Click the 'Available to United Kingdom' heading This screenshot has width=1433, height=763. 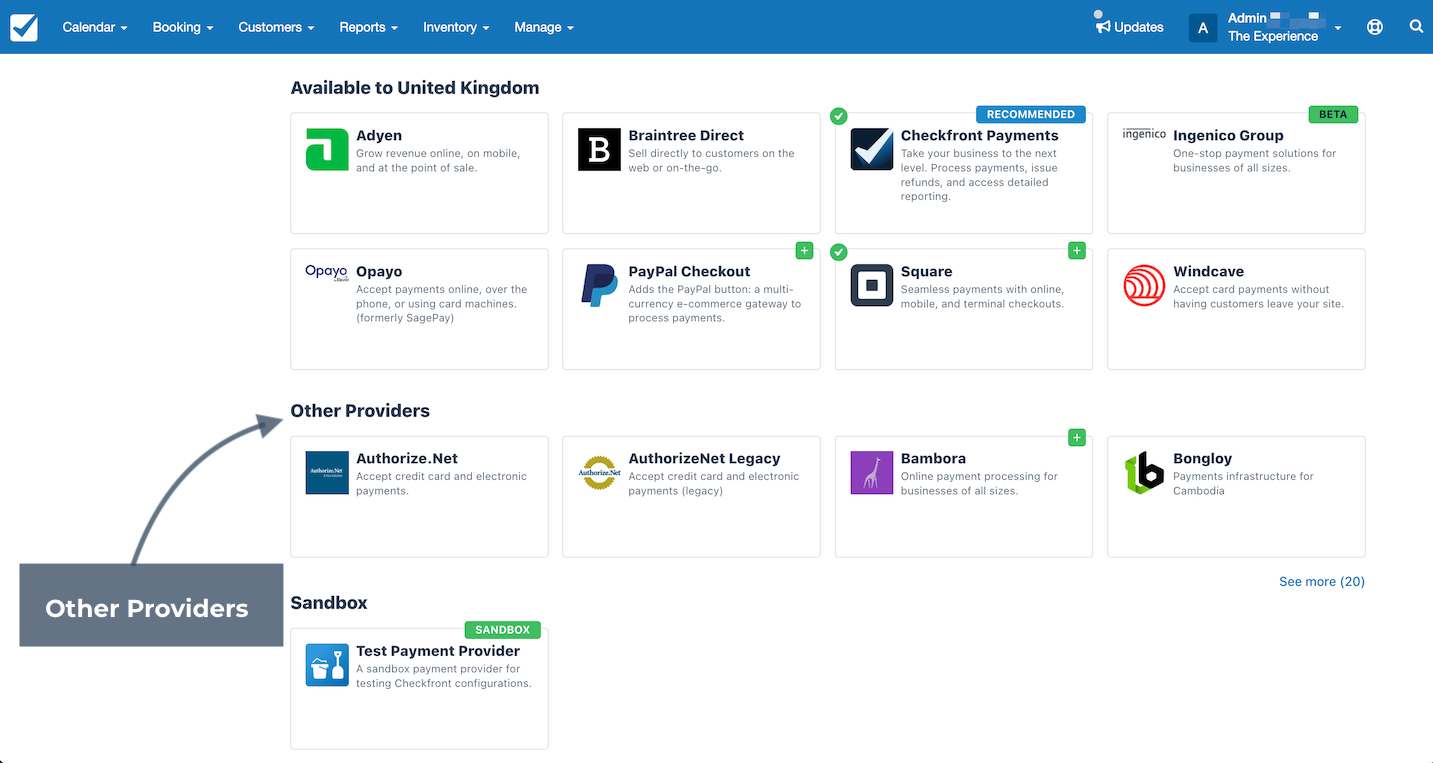415,87
